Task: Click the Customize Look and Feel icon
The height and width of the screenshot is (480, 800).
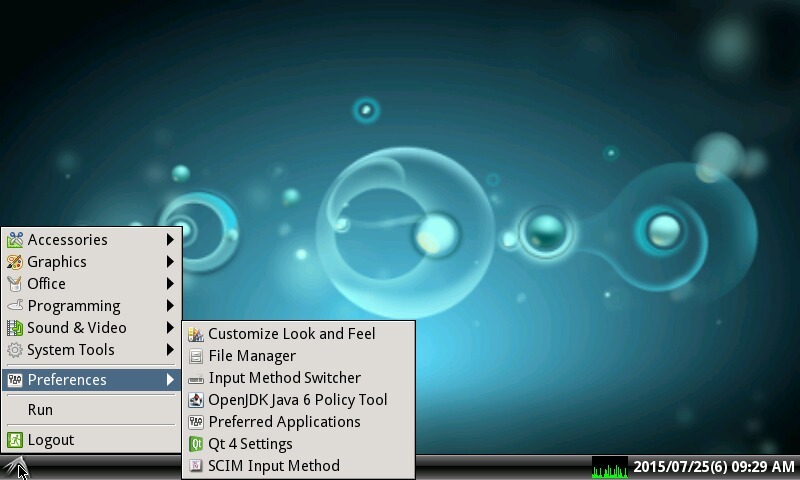Action: click(196, 334)
